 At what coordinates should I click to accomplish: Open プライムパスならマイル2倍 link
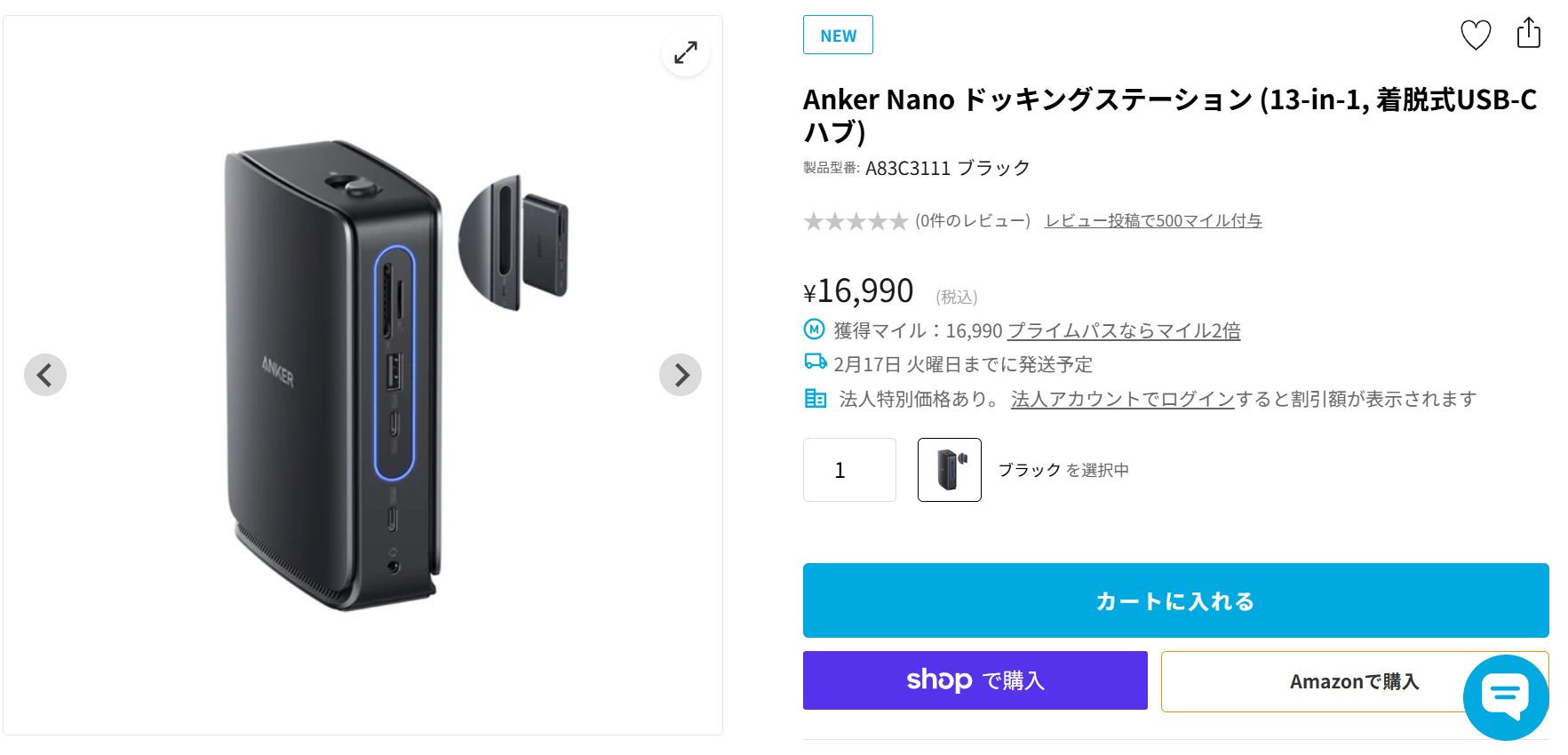1123,330
